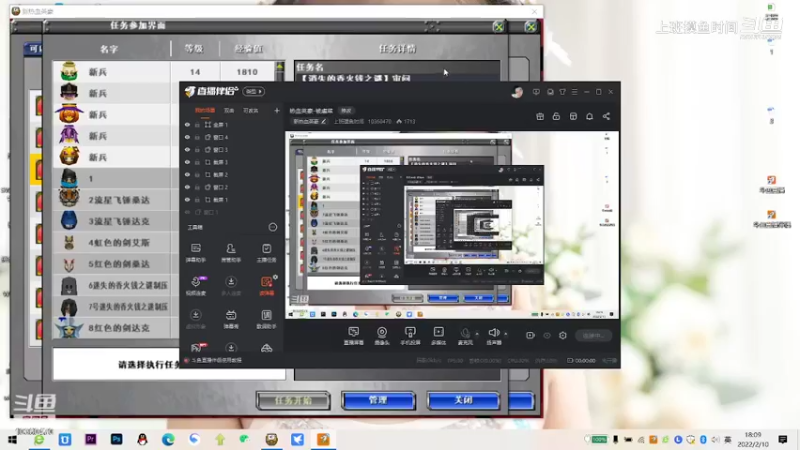This screenshot has width=800, height=450.
Task: Click the lock icon in stream toolbar
Action: [x=556, y=116]
